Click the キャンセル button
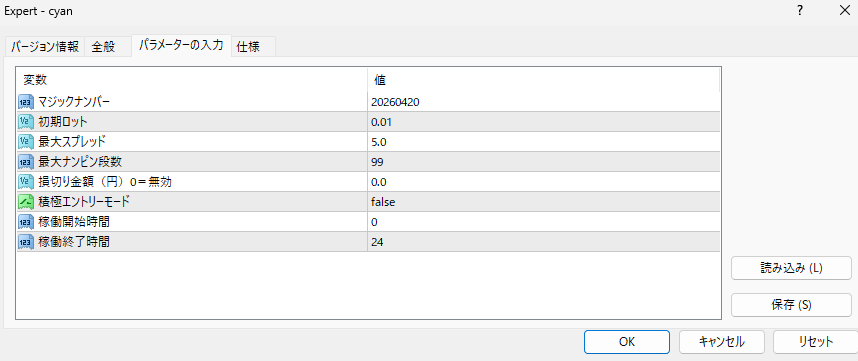Image resolution: width=858 pixels, height=361 pixels. pos(721,342)
